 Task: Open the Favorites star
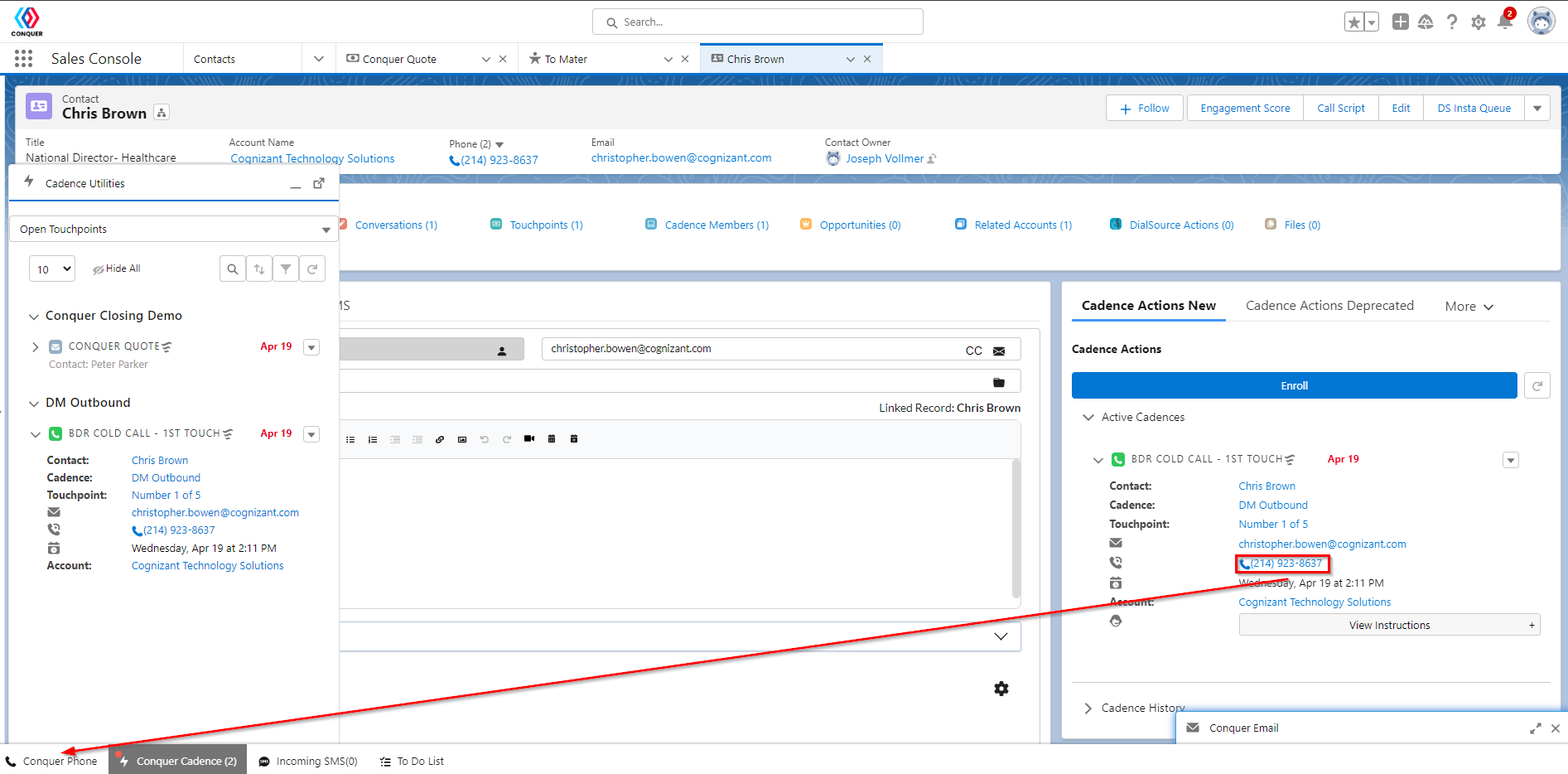(x=1354, y=22)
